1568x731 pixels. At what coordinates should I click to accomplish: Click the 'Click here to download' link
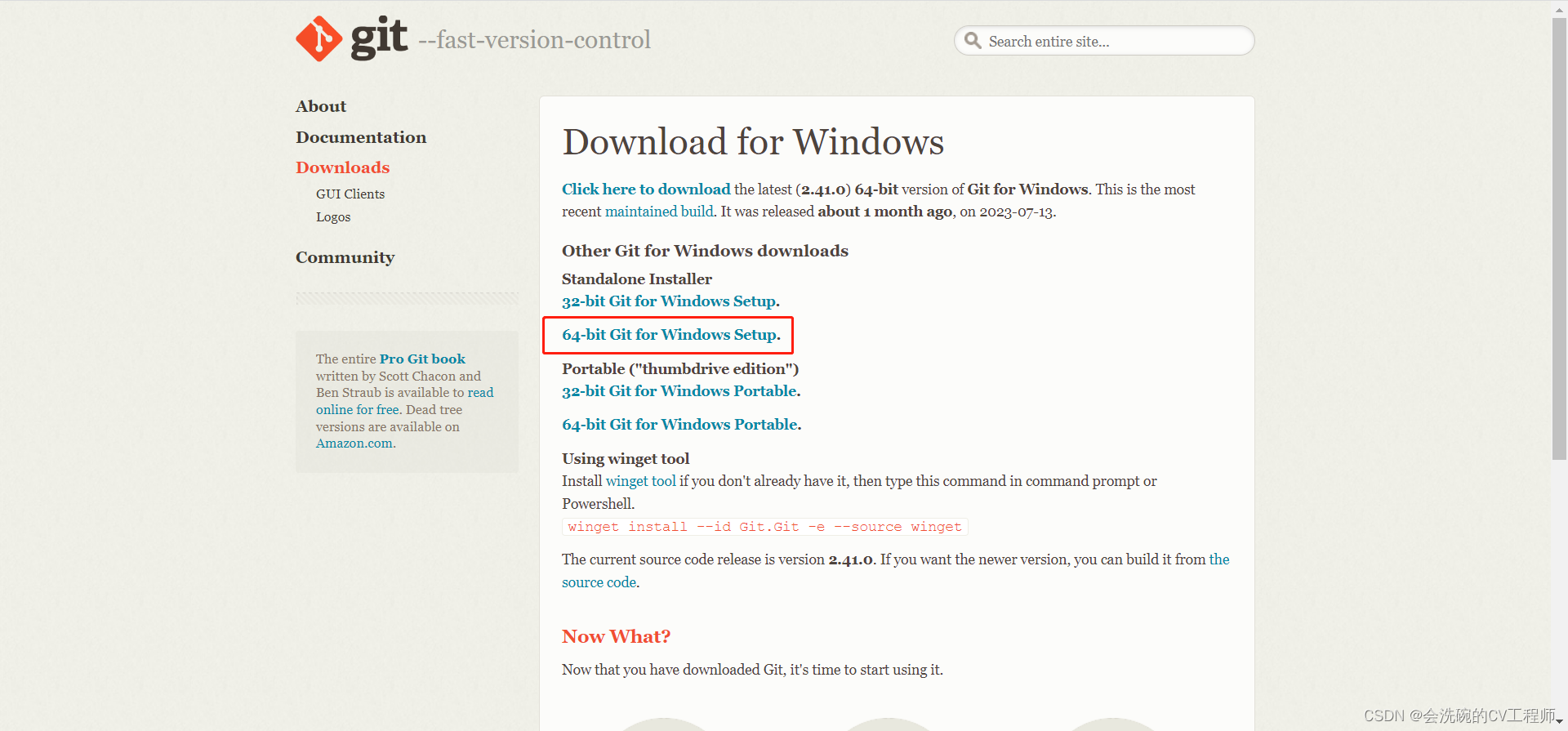[x=646, y=189]
